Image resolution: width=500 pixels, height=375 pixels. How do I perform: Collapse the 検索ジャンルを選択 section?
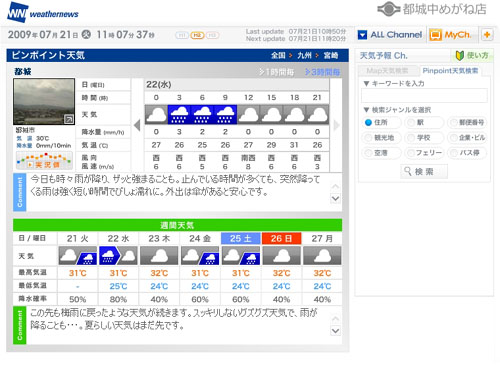click(366, 110)
